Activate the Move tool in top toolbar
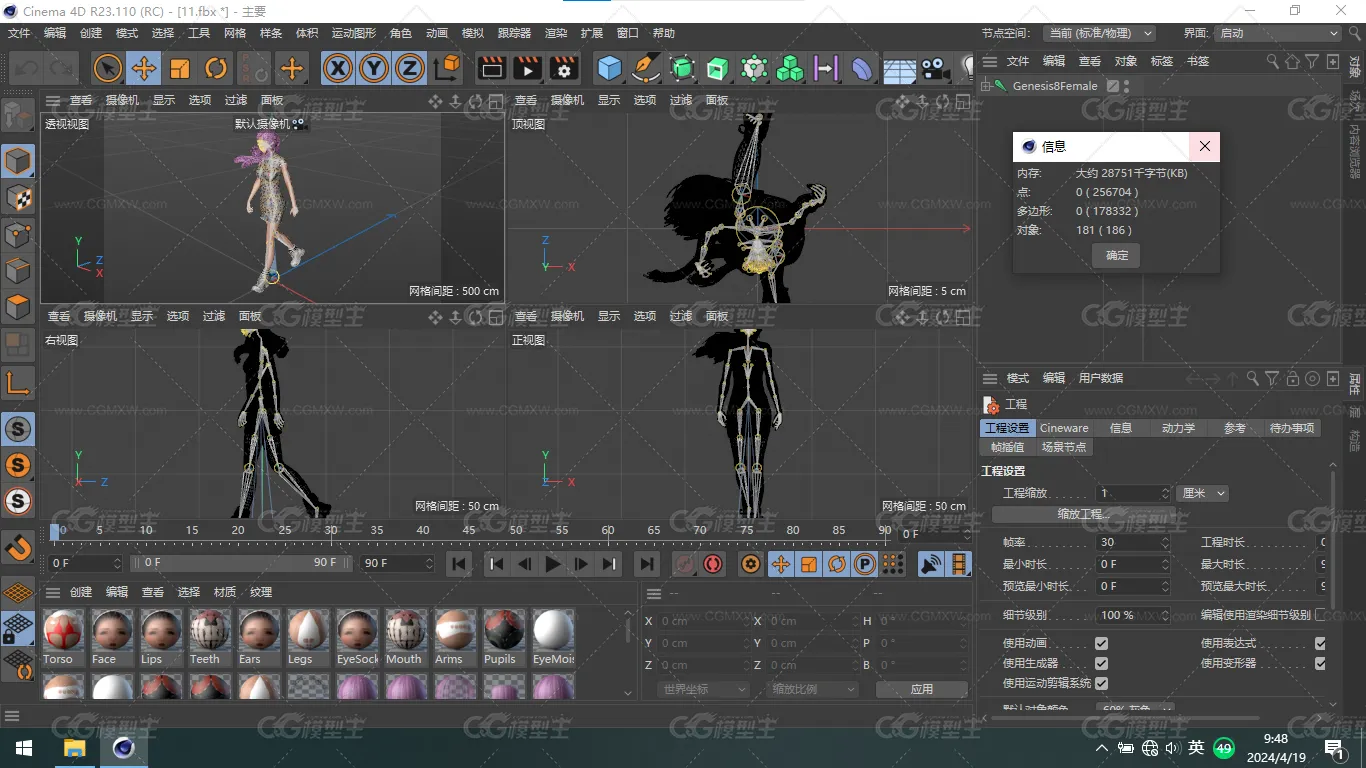 coord(143,68)
